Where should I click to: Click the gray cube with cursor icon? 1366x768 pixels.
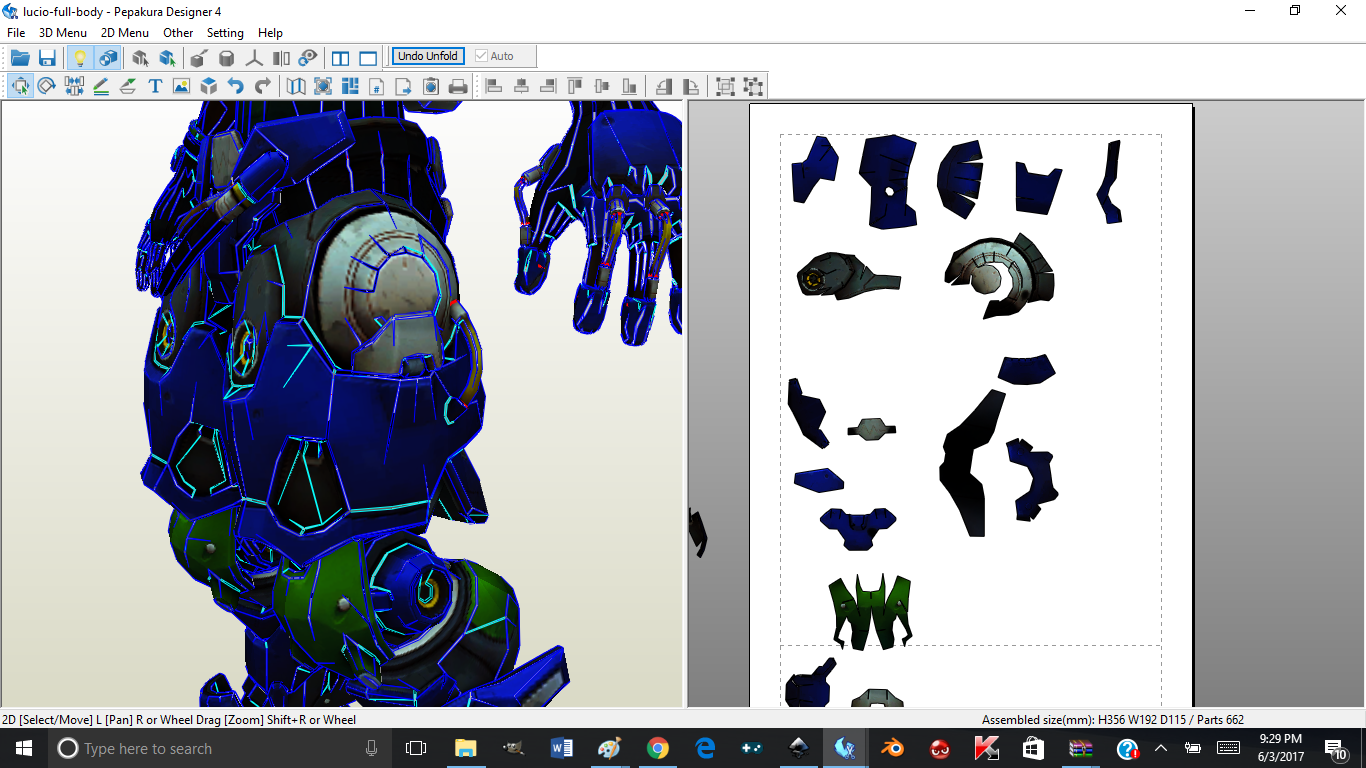[x=141, y=57]
